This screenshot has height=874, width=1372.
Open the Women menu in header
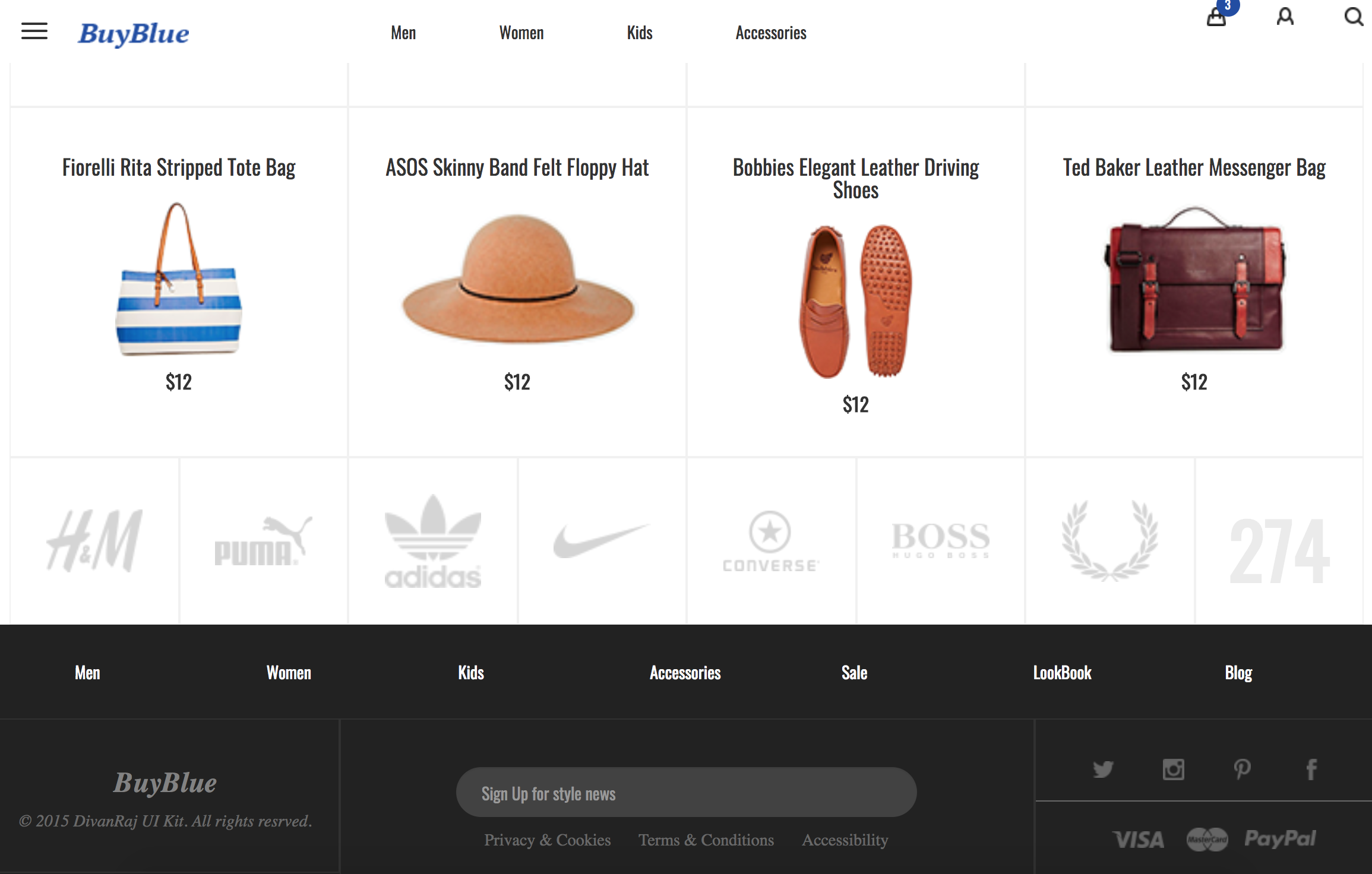coord(521,33)
